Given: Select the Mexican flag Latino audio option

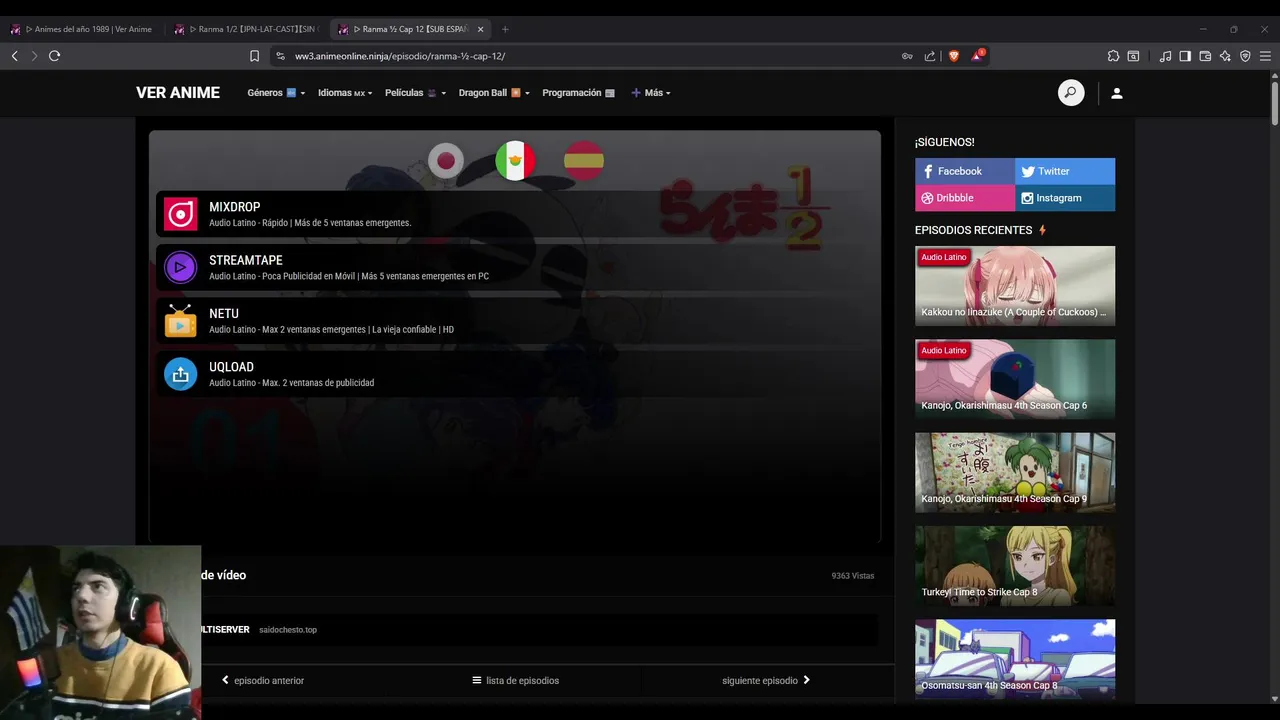Looking at the screenshot, I should pyautogui.click(x=515, y=160).
